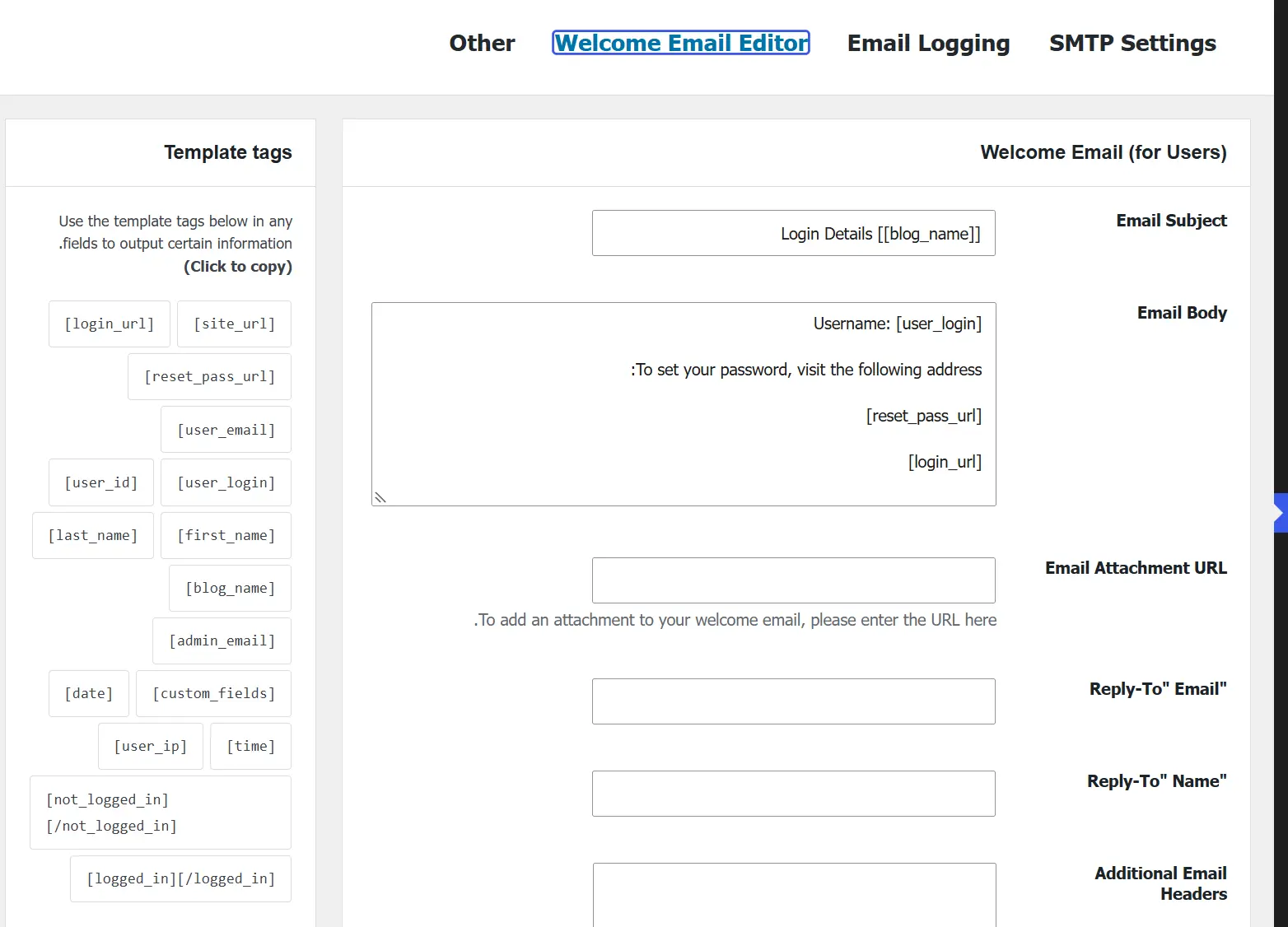Copy the [first_name] tag

click(226, 535)
